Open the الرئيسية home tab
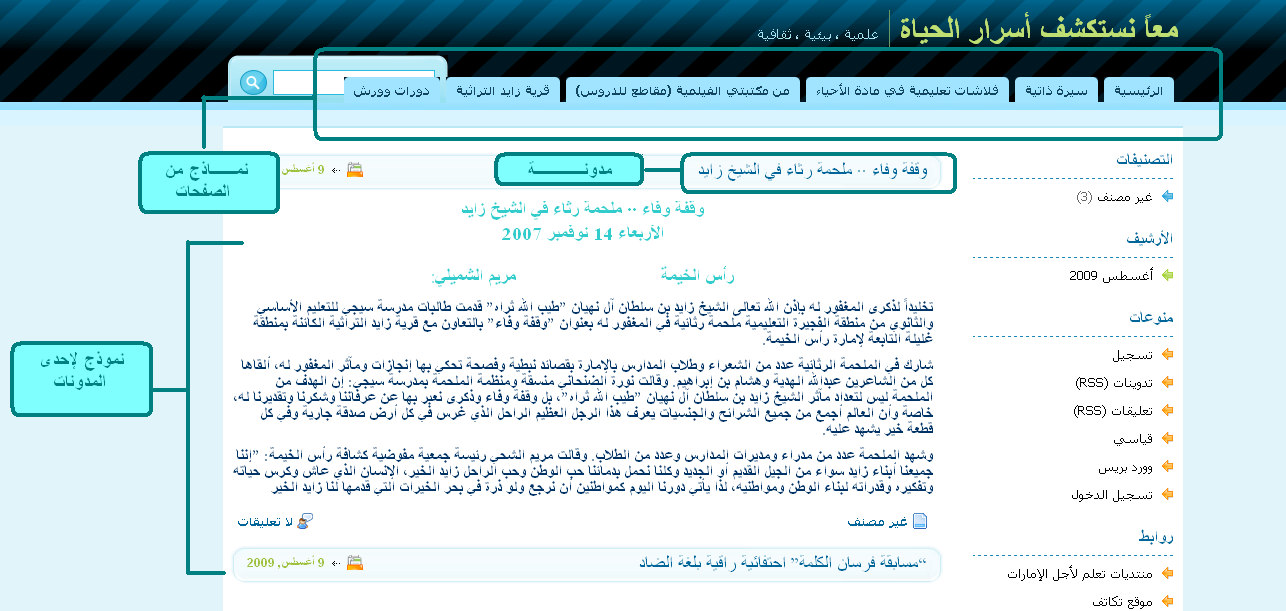Viewport: 1286px width, 611px height. pyautogui.click(x=1139, y=91)
